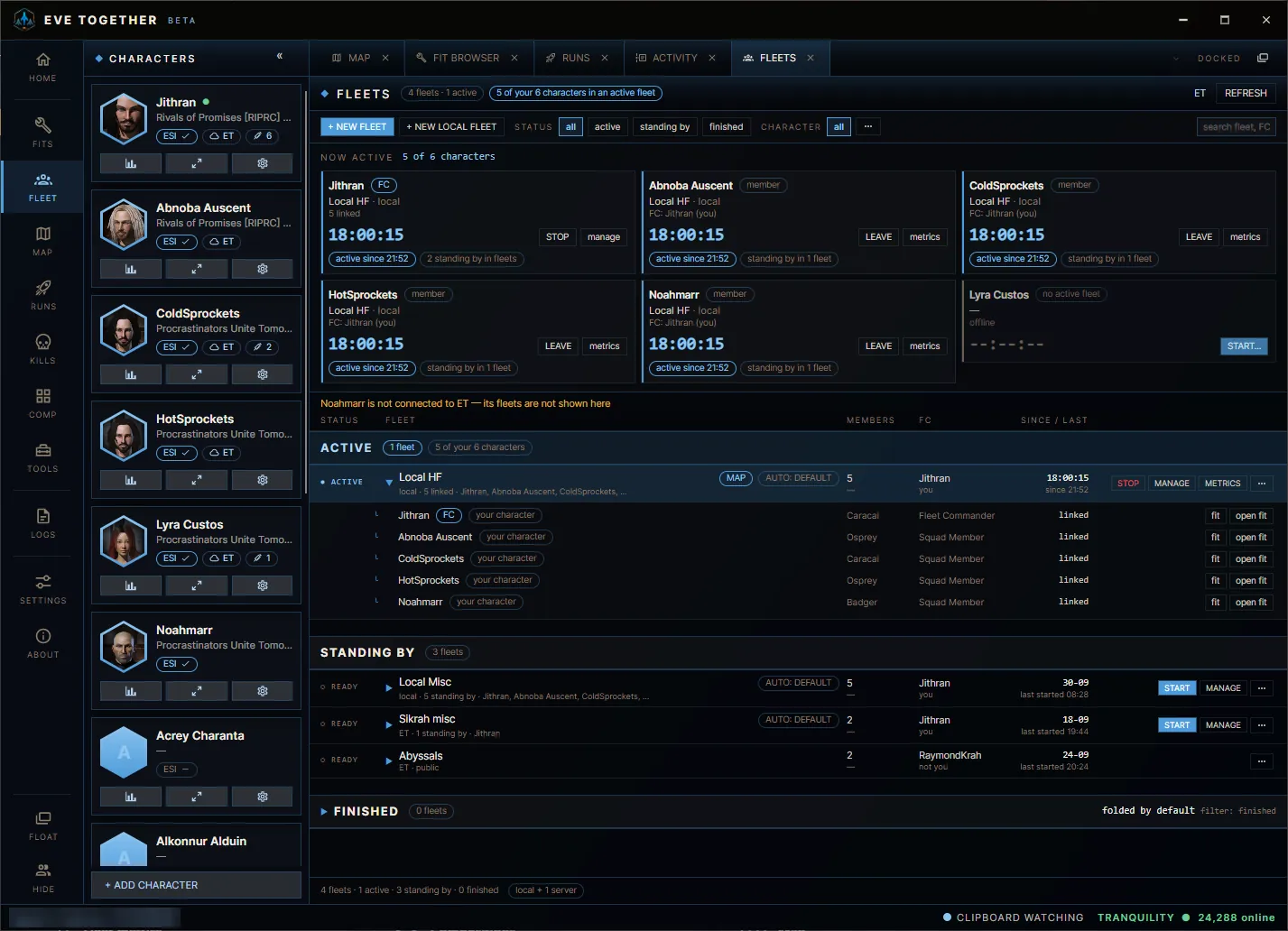
Task: Expand the Local Misc fleet row
Action: (389, 687)
